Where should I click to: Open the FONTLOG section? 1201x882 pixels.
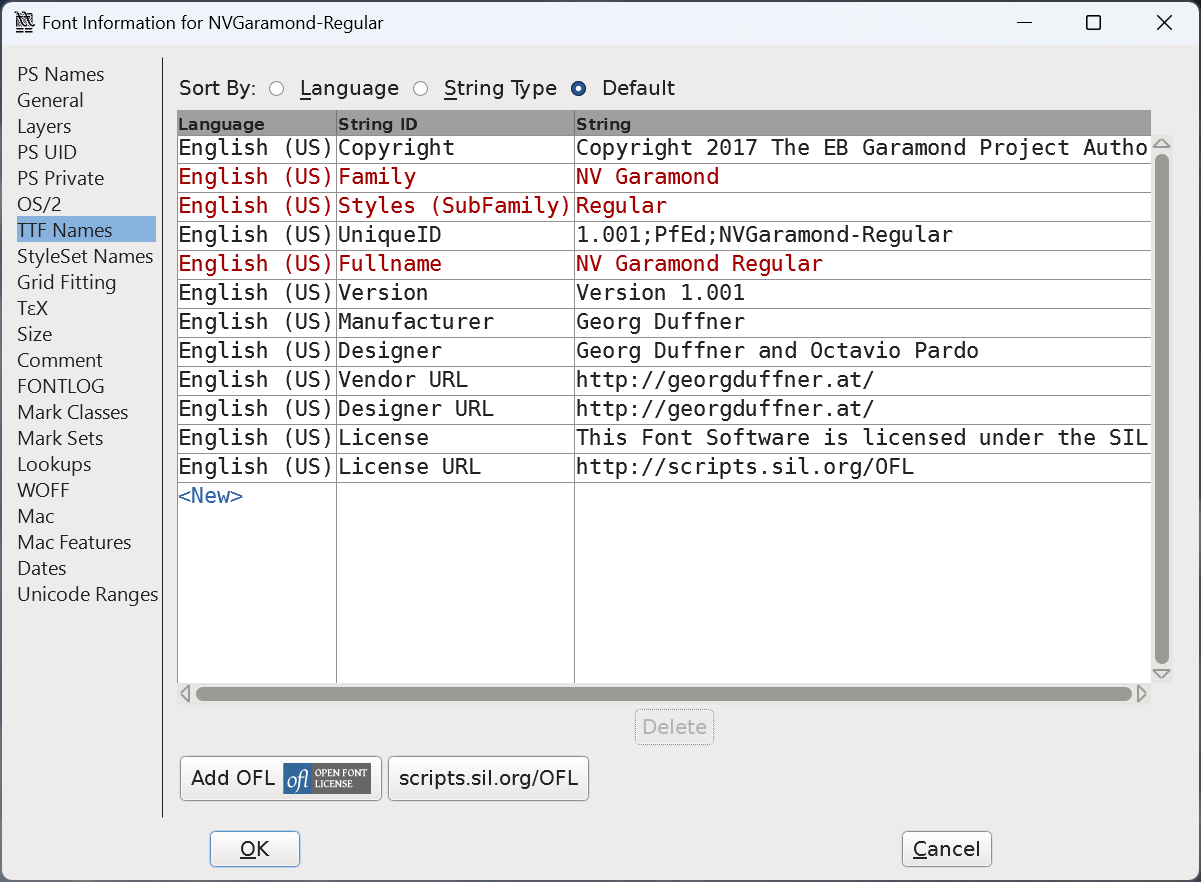[61, 387]
